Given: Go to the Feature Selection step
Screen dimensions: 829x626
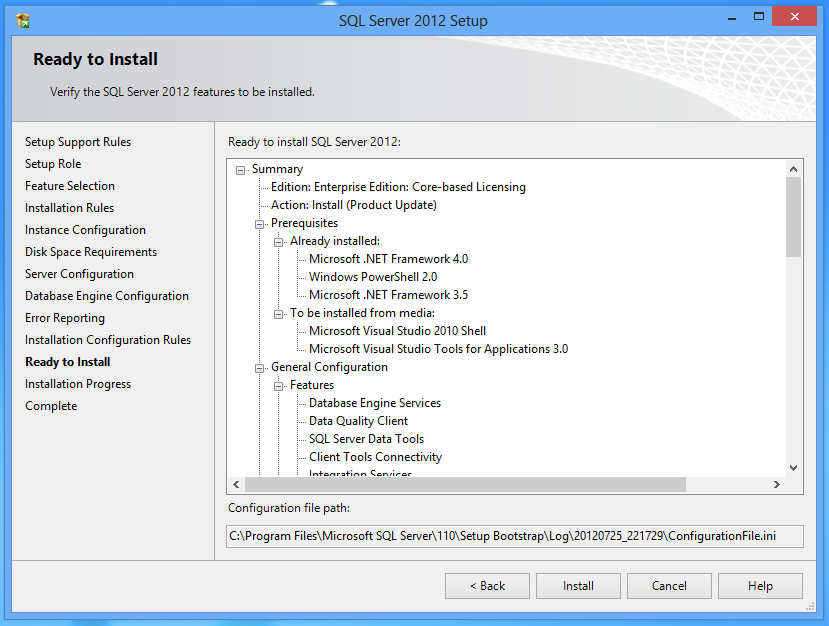Looking at the screenshot, I should (70, 186).
